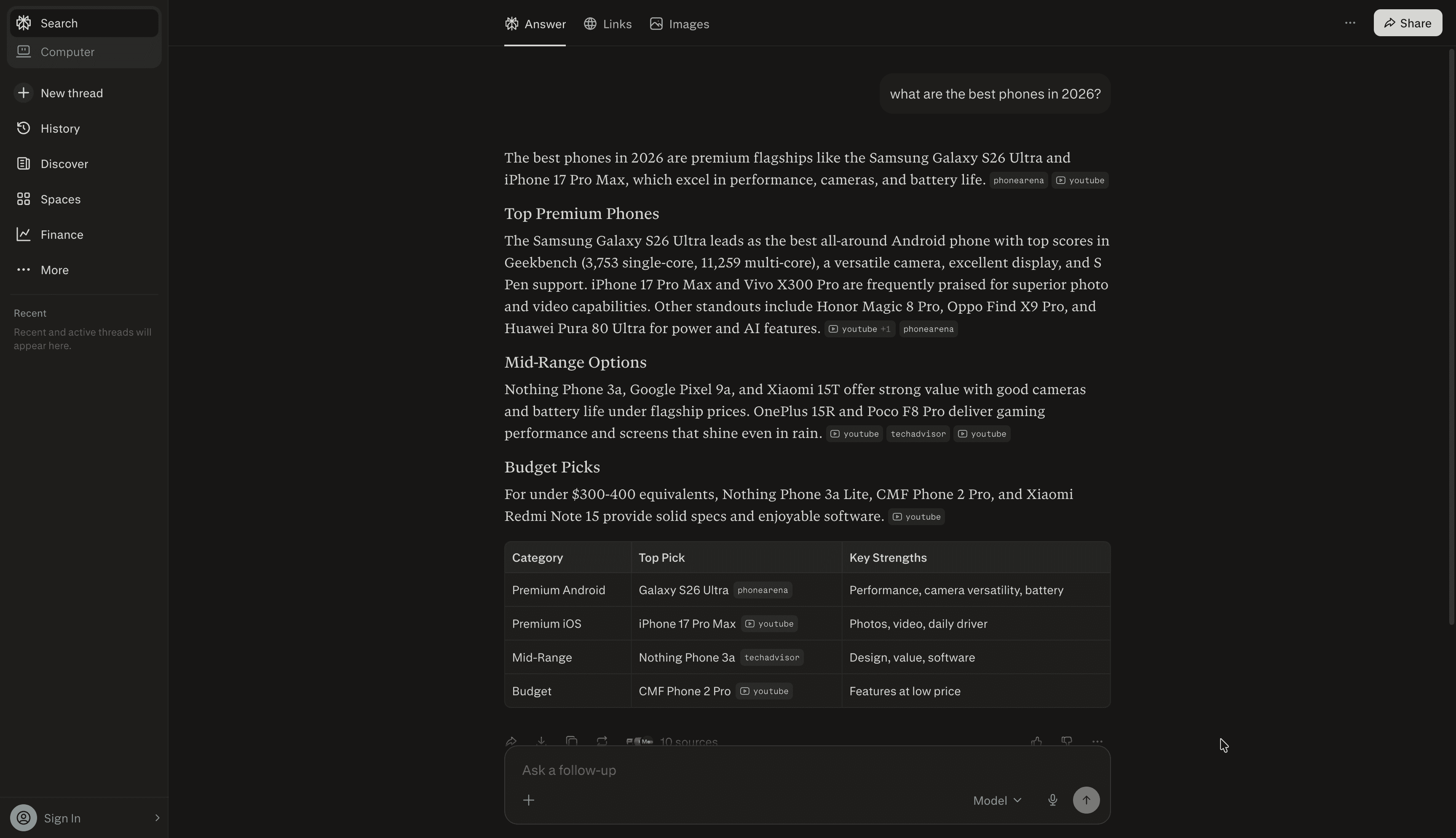Open the three-dot menu beside Share
The image size is (1456, 838).
1349,23
